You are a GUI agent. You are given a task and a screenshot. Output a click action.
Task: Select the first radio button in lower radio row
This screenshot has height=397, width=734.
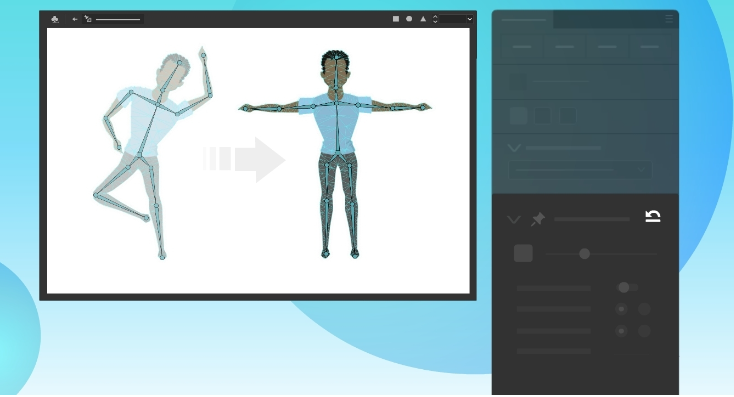click(x=621, y=331)
